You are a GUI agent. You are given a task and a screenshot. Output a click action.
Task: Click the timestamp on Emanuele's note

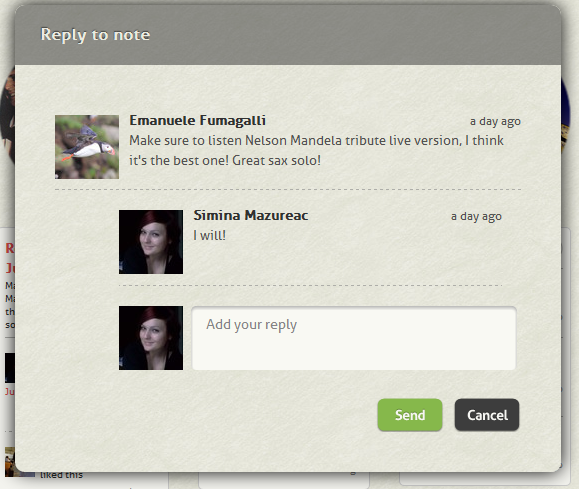tap(495, 122)
